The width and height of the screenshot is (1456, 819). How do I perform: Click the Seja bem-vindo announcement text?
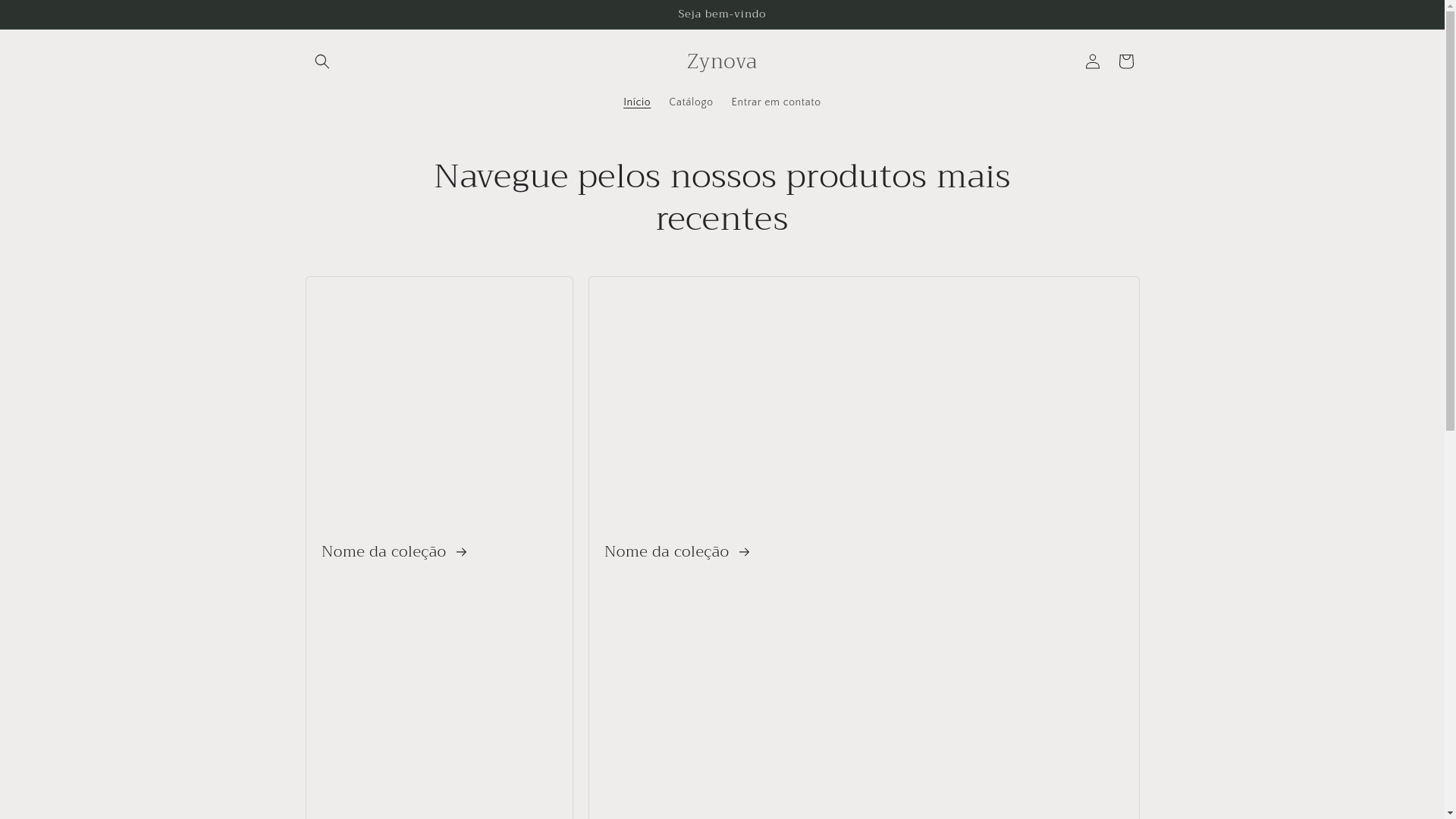(722, 14)
